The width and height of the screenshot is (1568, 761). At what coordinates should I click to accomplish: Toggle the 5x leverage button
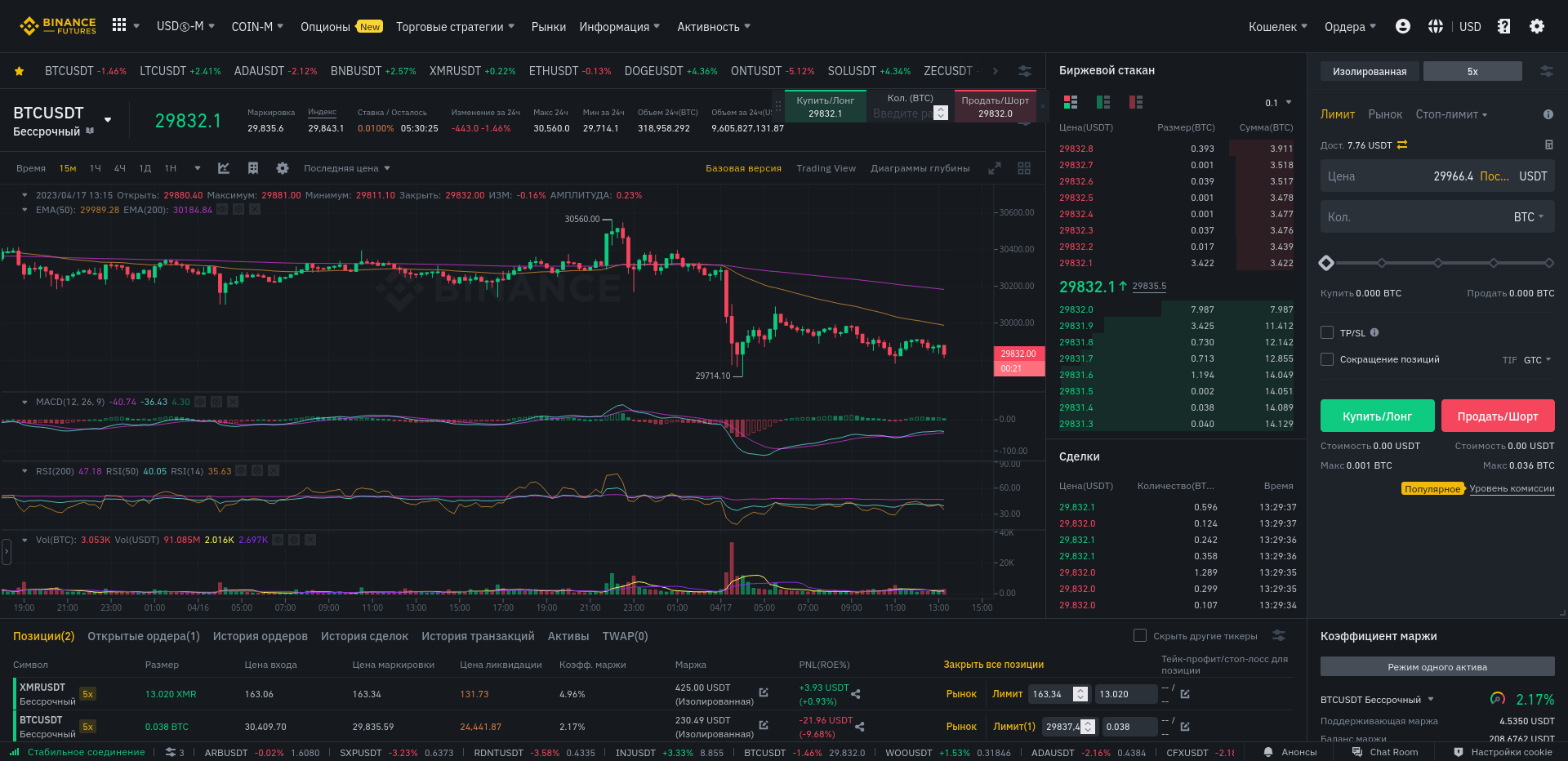[1472, 71]
